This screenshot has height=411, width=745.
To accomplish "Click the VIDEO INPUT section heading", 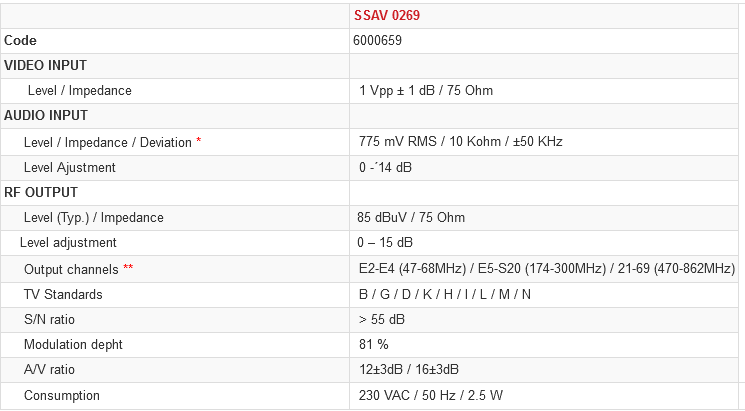I will [x=46, y=66].
